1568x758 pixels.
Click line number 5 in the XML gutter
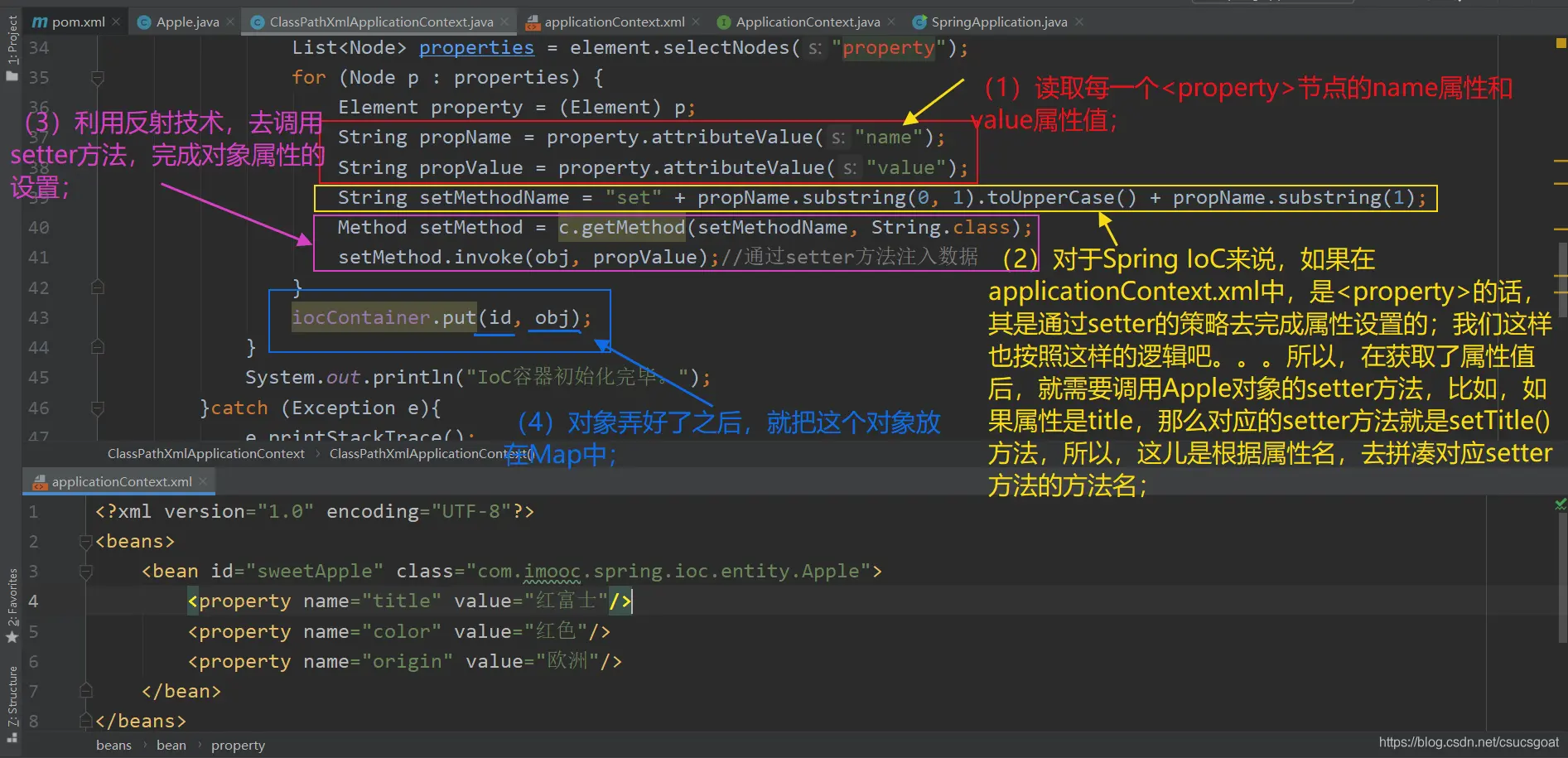(33, 632)
